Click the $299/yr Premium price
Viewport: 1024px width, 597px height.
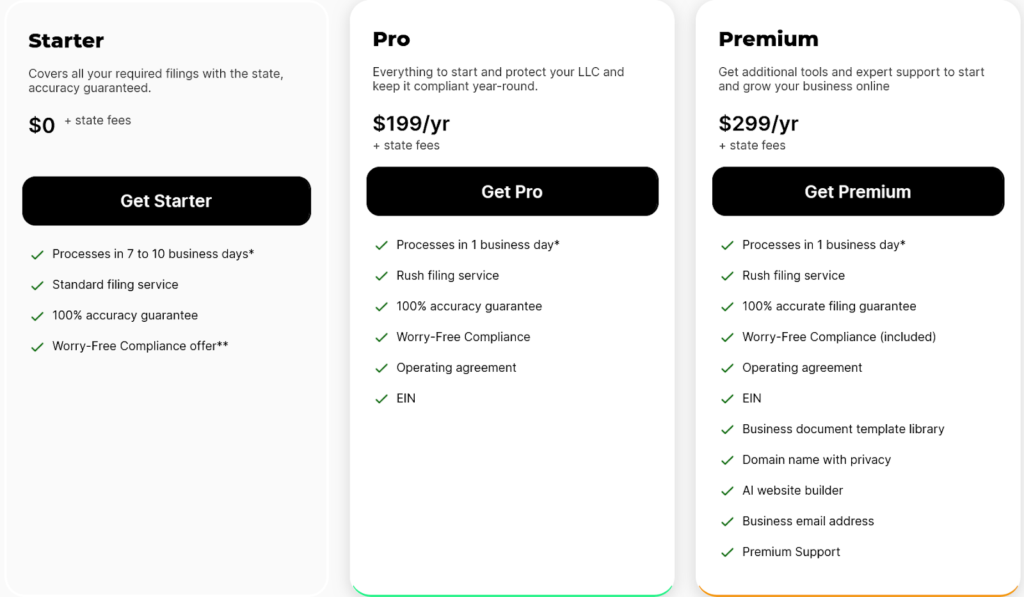tap(758, 123)
